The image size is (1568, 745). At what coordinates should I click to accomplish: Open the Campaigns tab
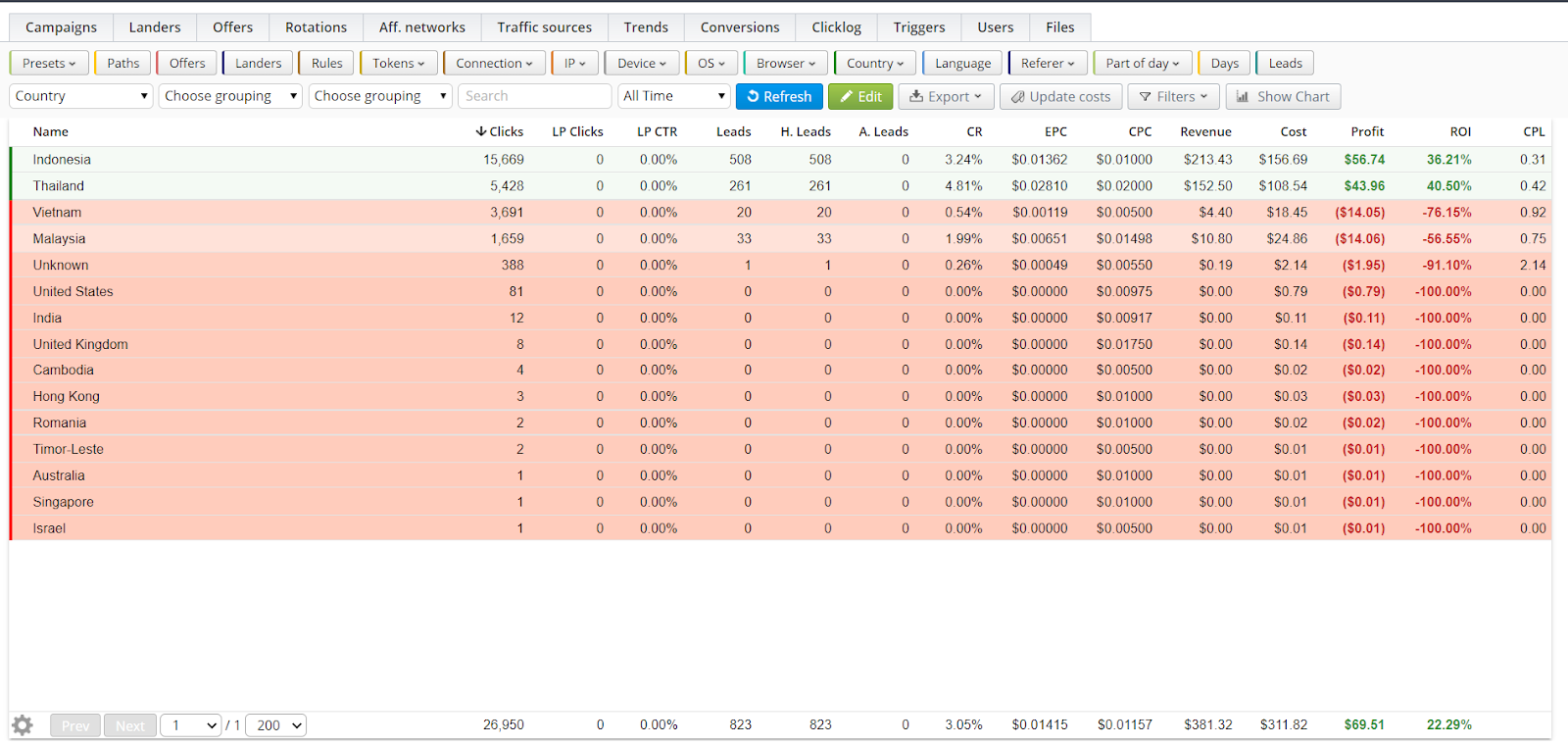pyautogui.click(x=61, y=27)
